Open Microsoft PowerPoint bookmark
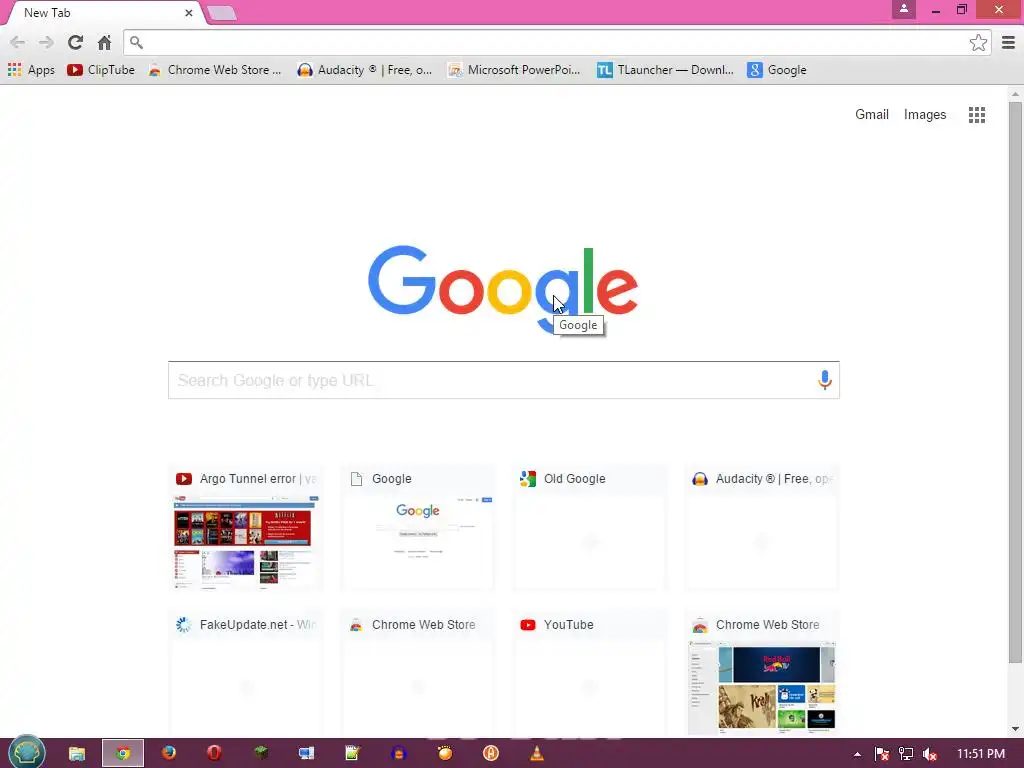The image size is (1024, 768). 514,70
